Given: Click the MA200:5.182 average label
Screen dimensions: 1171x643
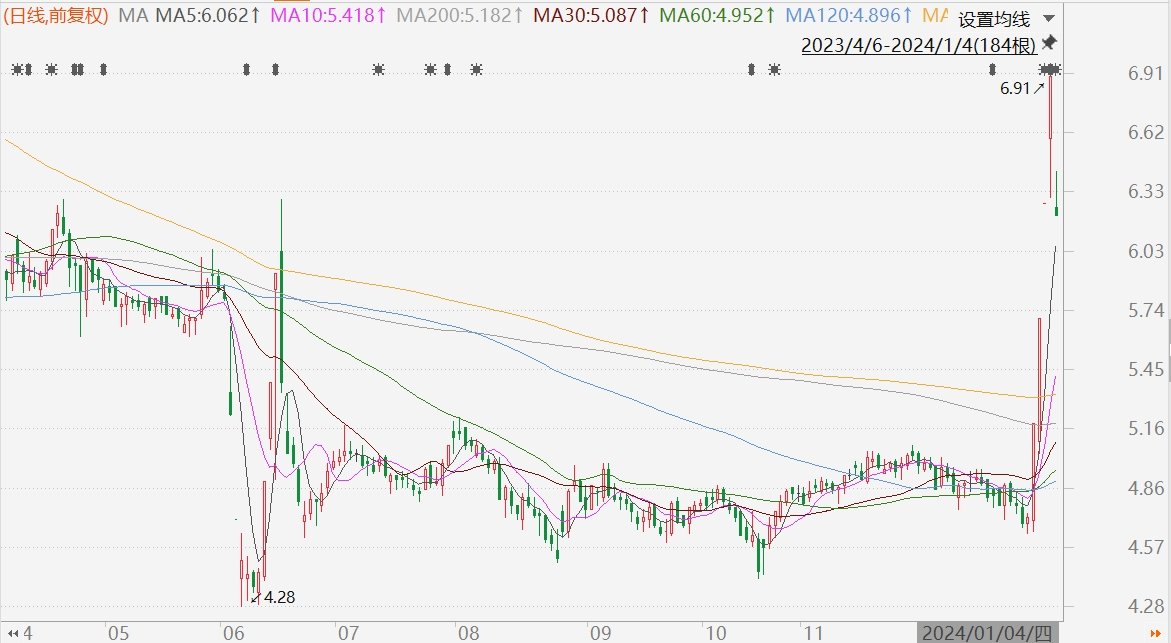Looking at the screenshot, I should tap(460, 14).
